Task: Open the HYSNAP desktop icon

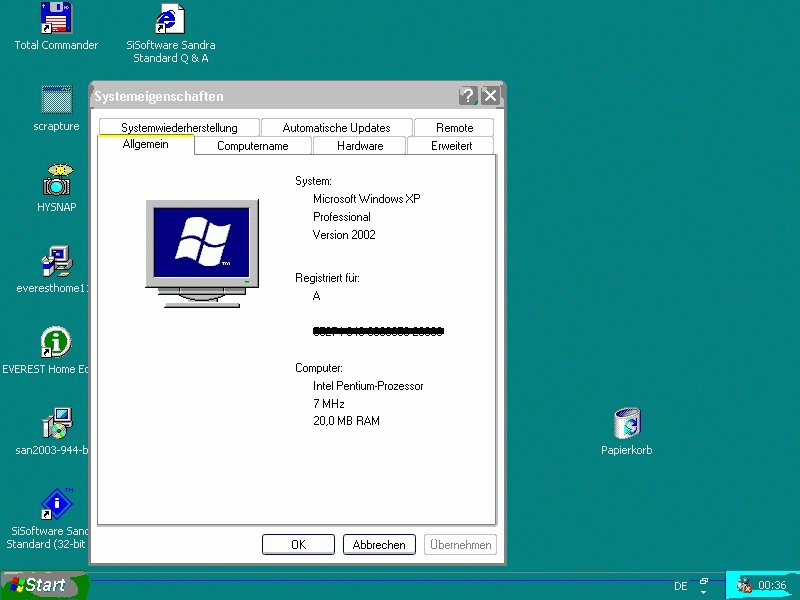Action: (x=55, y=180)
